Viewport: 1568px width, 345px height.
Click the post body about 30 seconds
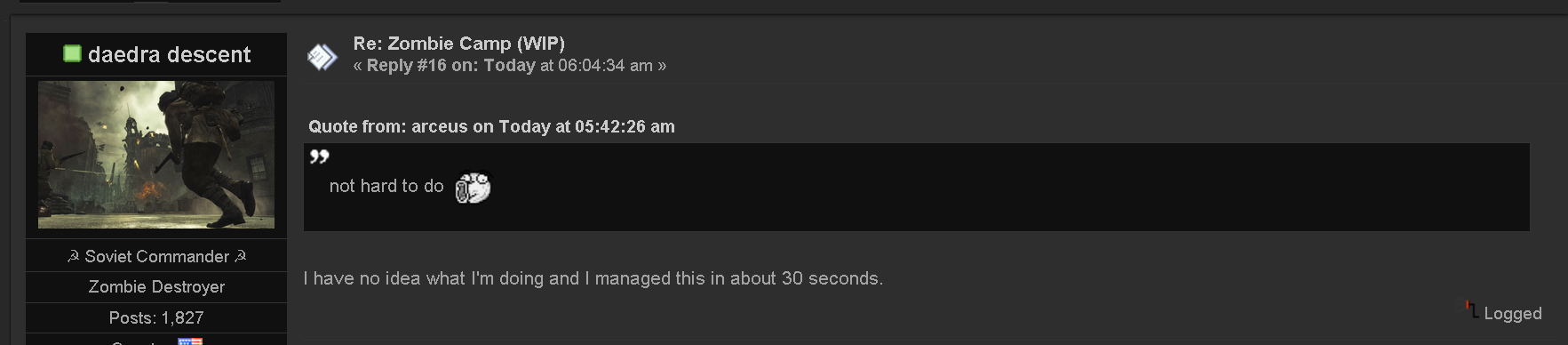click(593, 278)
